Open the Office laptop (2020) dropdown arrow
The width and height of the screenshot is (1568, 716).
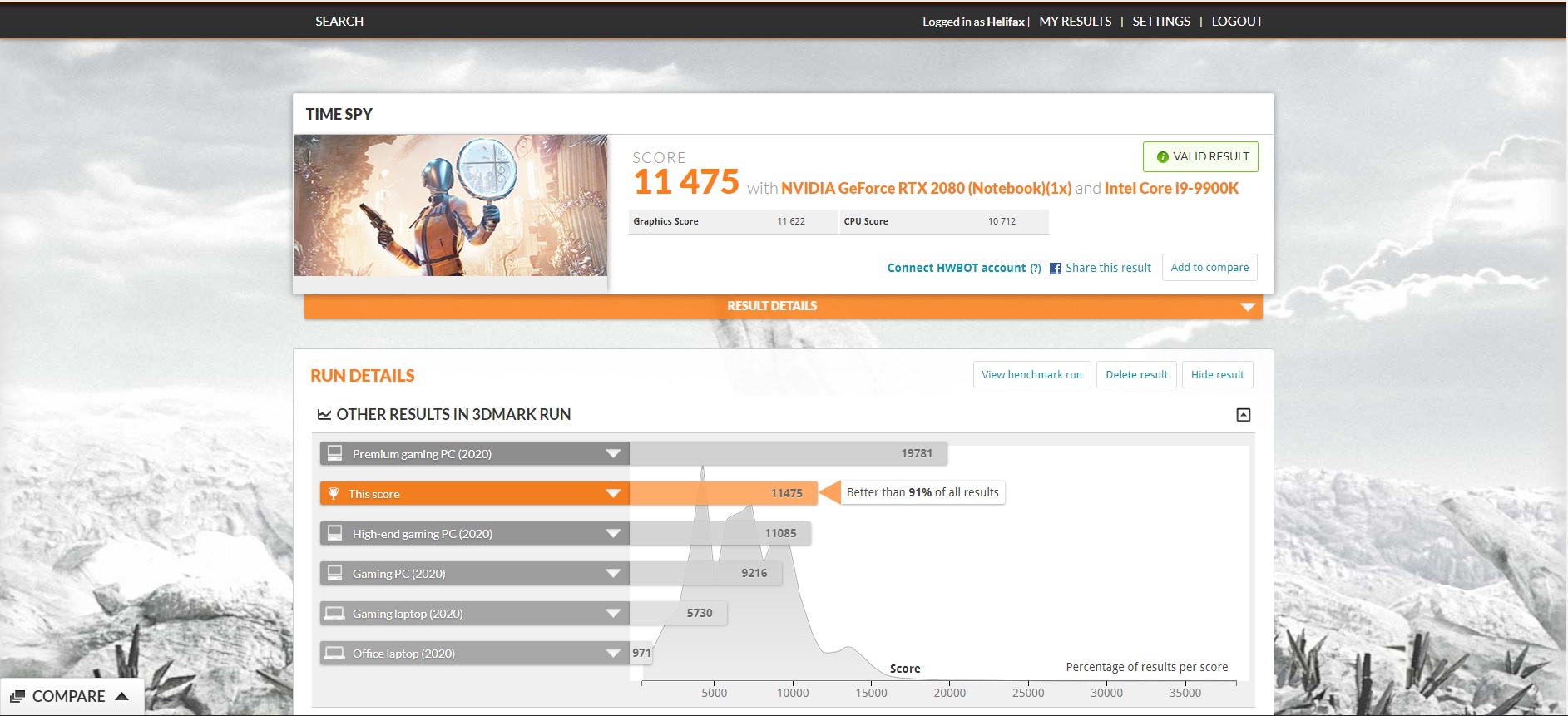pos(613,654)
